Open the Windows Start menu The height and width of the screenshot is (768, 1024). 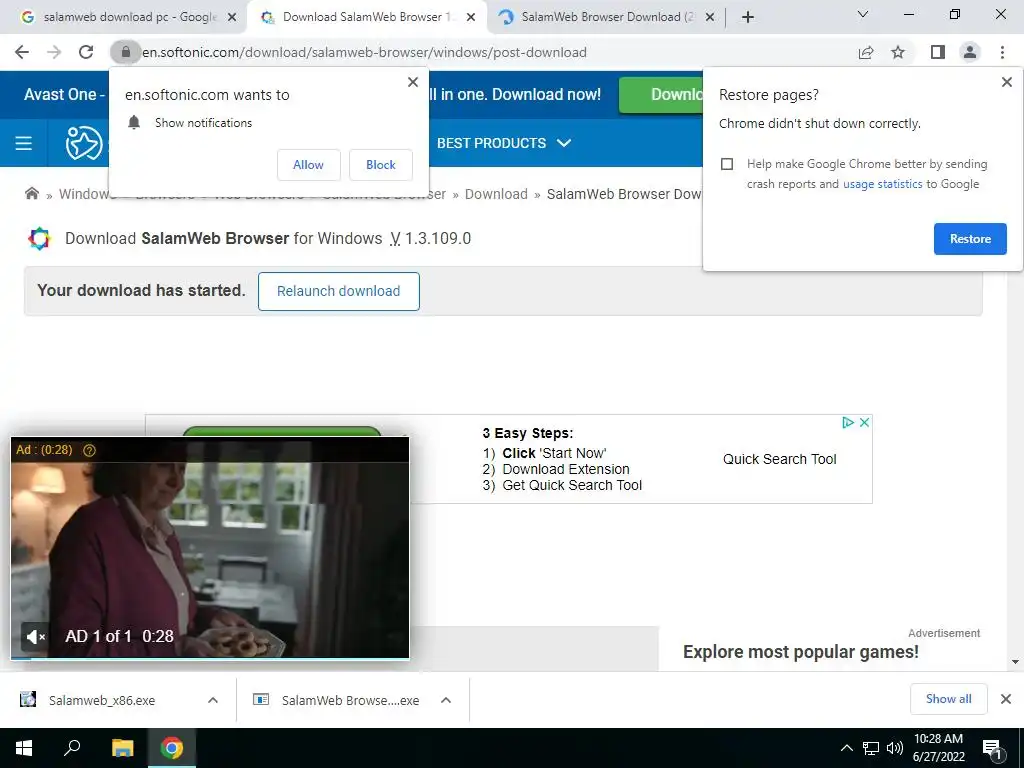coord(24,748)
